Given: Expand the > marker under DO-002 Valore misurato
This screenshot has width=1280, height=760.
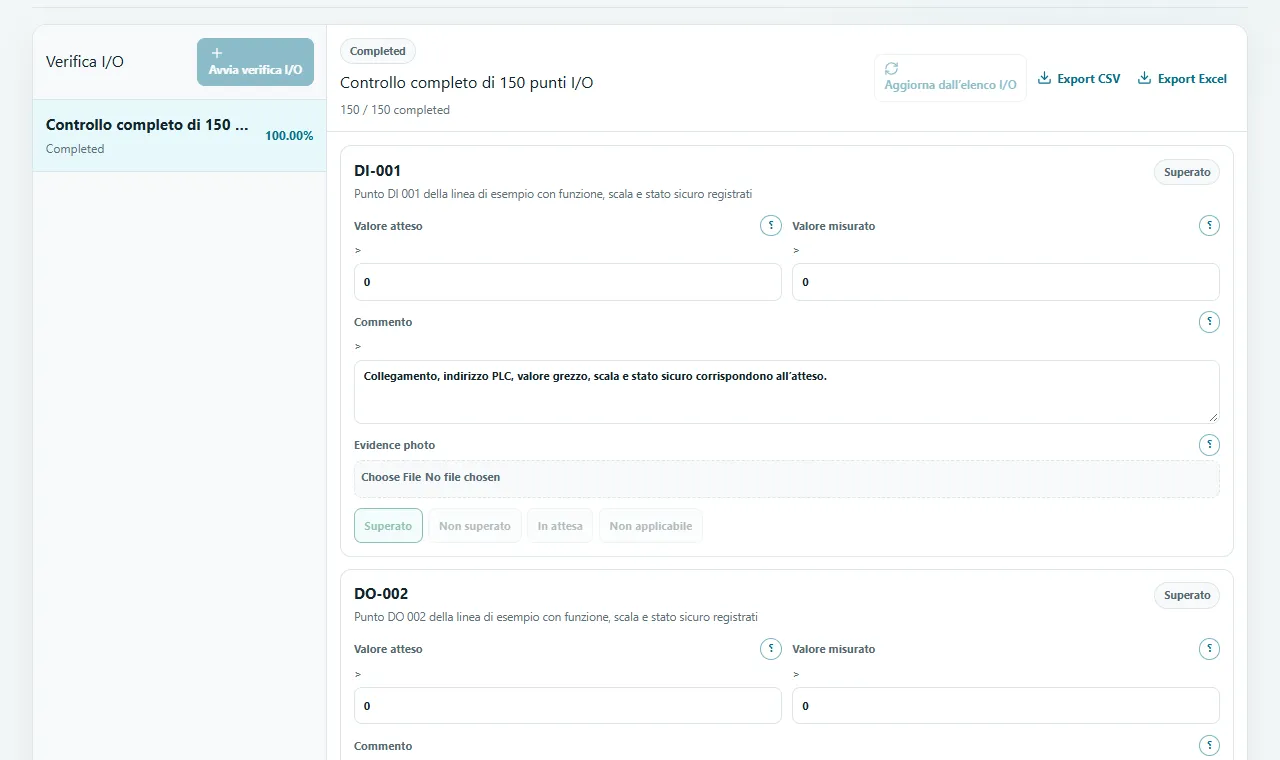Looking at the screenshot, I should [795, 674].
